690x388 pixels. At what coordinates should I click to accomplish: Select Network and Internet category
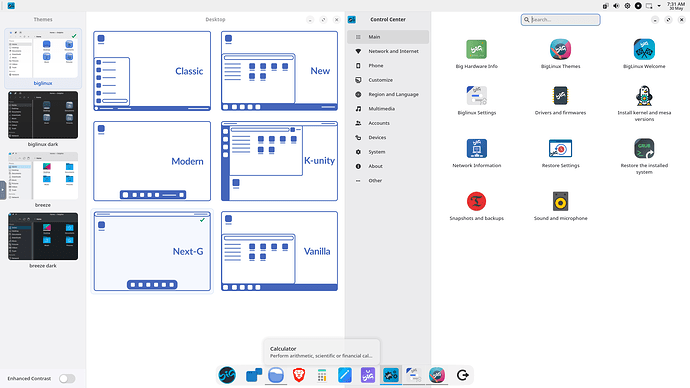(388, 51)
